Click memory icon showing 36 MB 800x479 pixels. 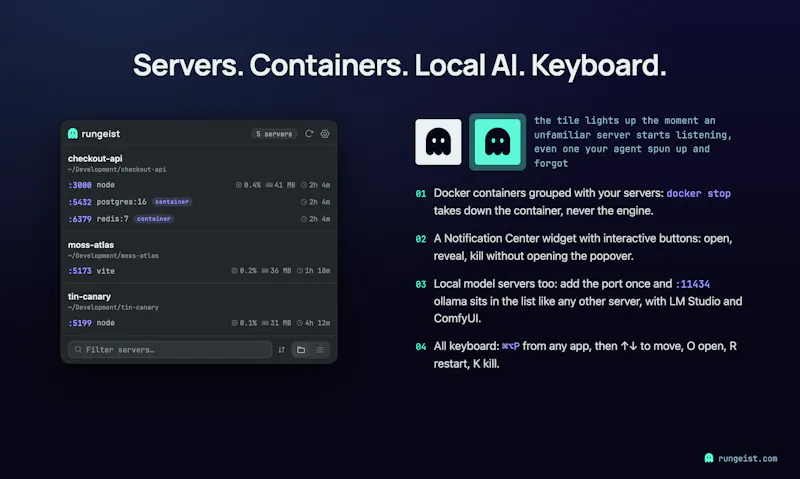tap(265, 271)
